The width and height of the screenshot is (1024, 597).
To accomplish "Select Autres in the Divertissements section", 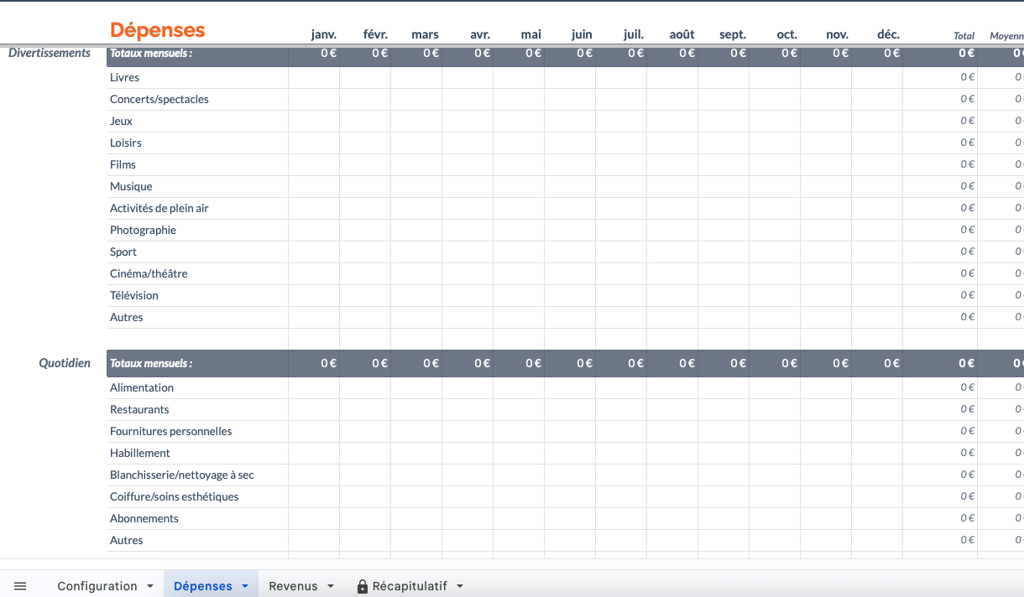I will [x=127, y=317].
